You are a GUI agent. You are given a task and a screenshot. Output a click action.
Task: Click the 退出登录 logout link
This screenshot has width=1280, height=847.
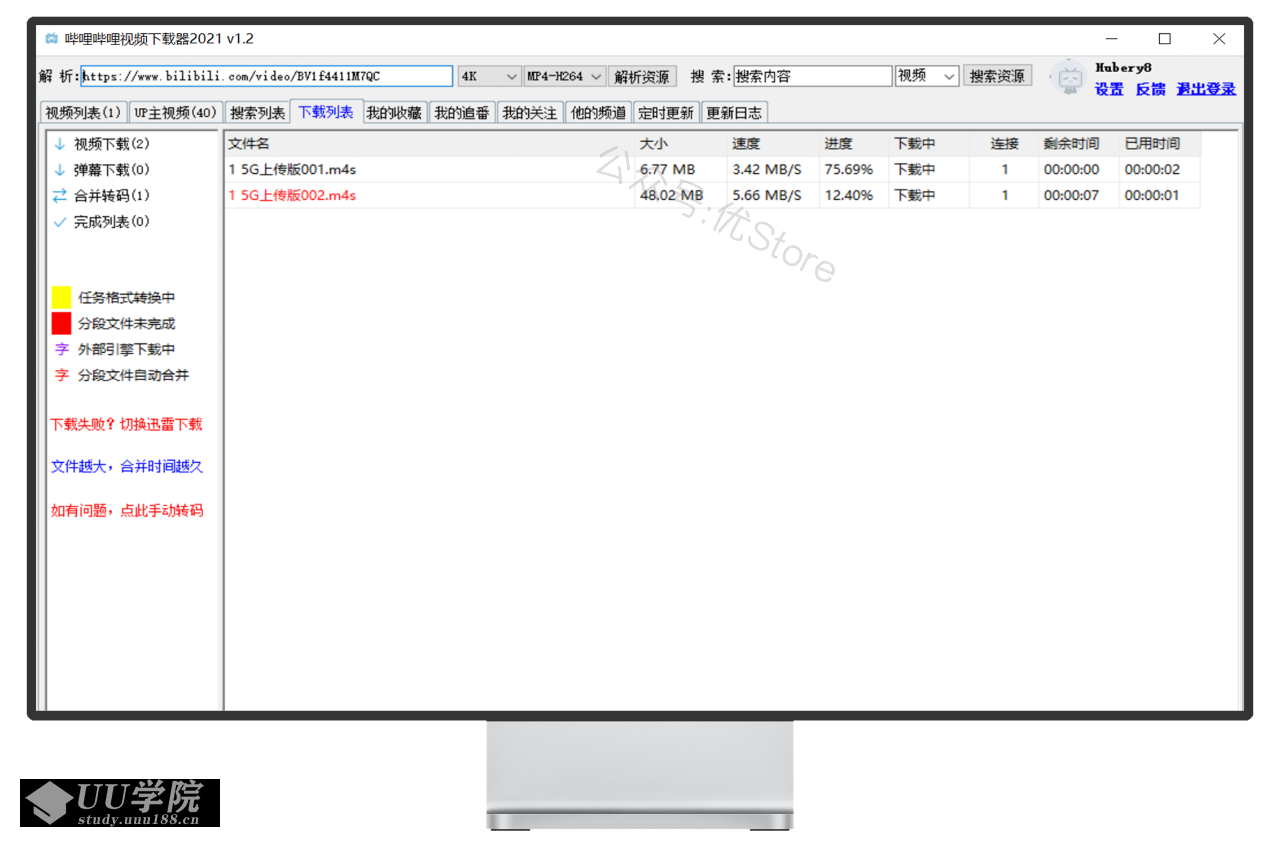pyautogui.click(x=1206, y=89)
